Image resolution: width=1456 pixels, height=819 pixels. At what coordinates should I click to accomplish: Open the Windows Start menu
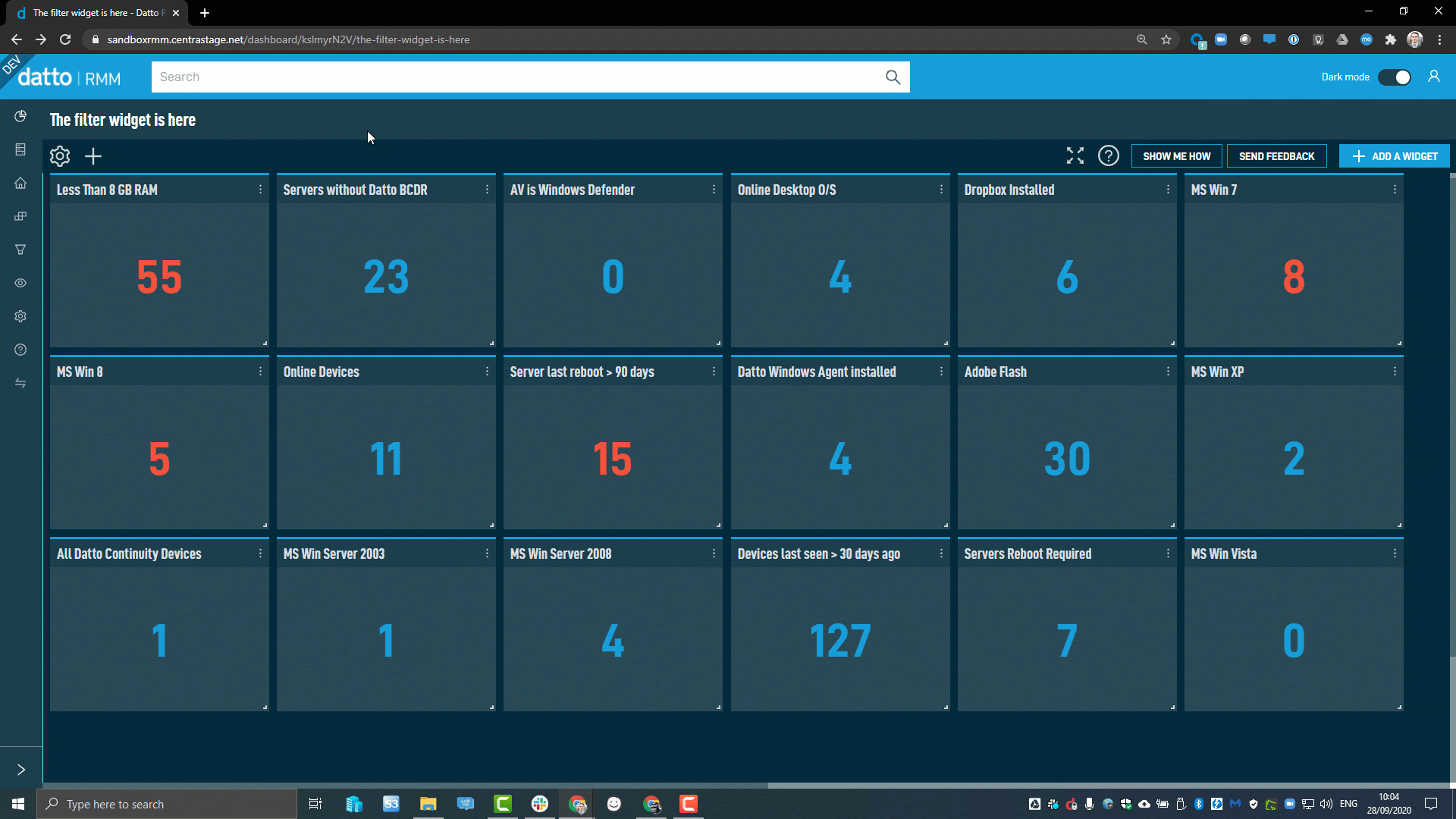[x=18, y=804]
